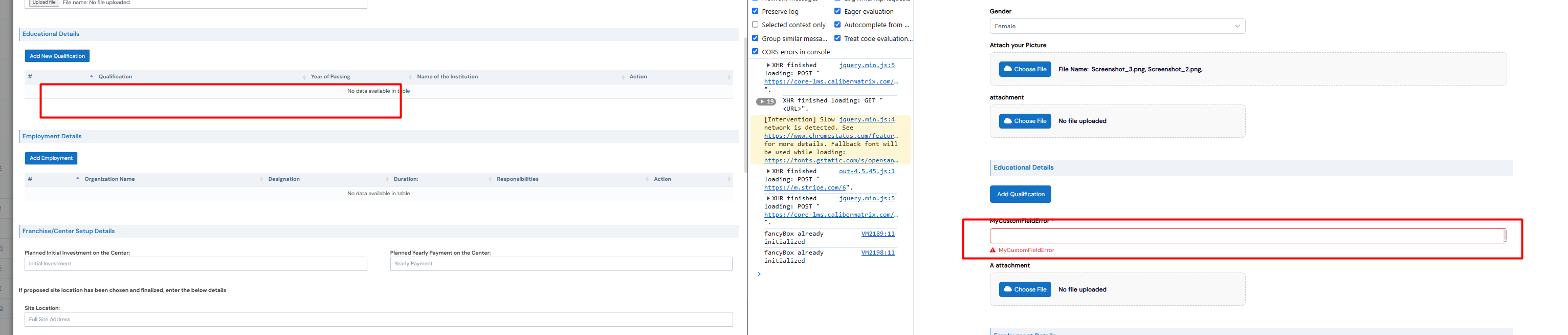This screenshot has height=335, width=1568.
Task: Click the console prompt chevron
Action: (x=759, y=275)
